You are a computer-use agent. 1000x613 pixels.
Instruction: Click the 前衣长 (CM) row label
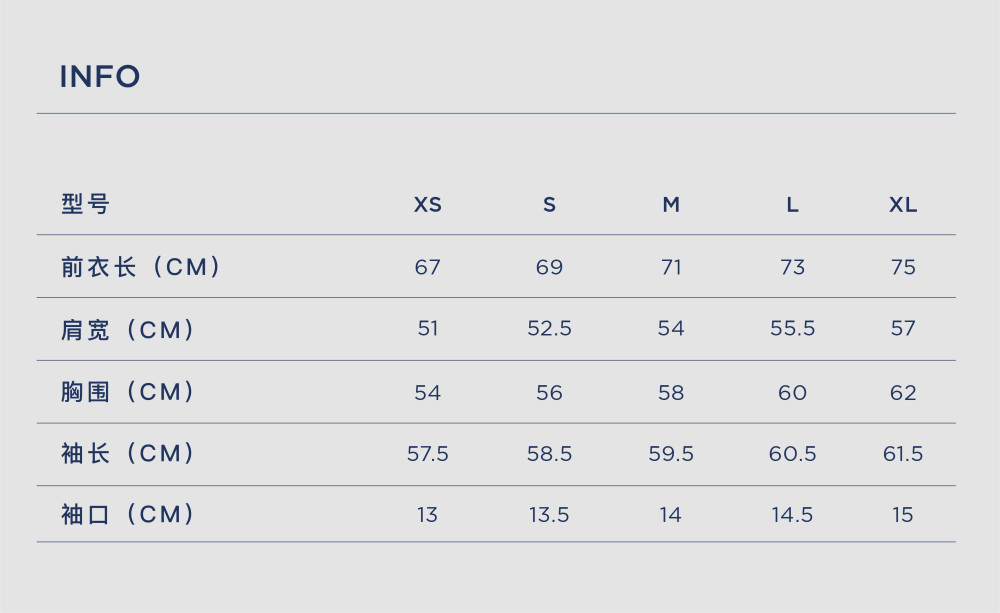tap(141, 267)
